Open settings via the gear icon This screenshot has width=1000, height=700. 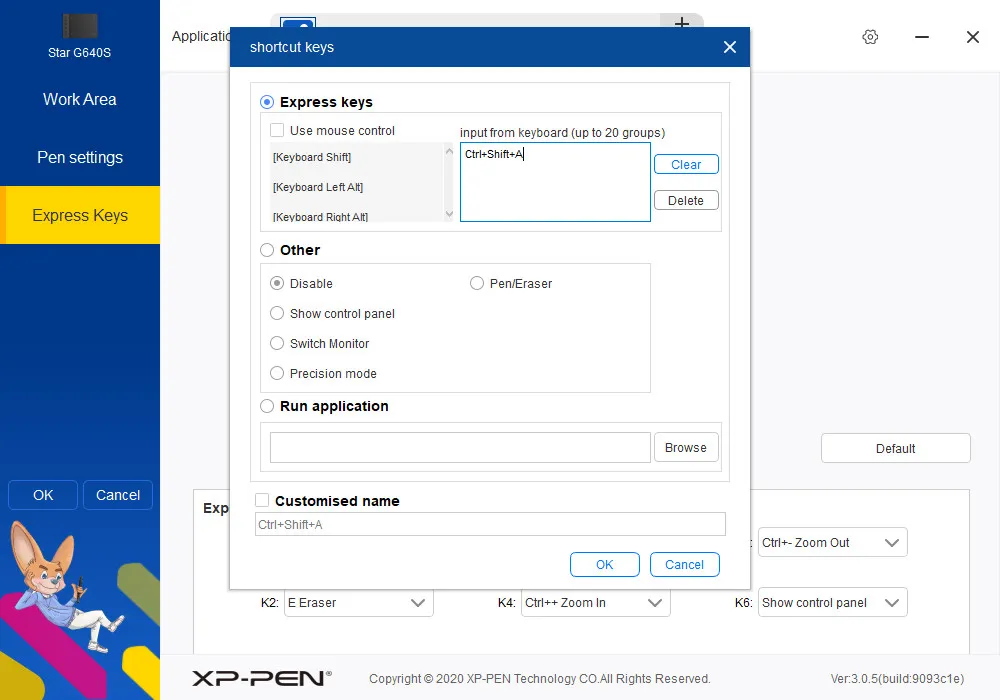870,37
